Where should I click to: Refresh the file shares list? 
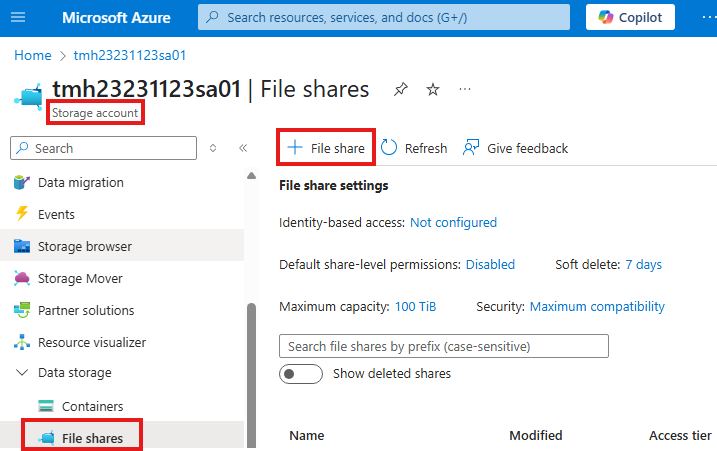click(x=413, y=148)
